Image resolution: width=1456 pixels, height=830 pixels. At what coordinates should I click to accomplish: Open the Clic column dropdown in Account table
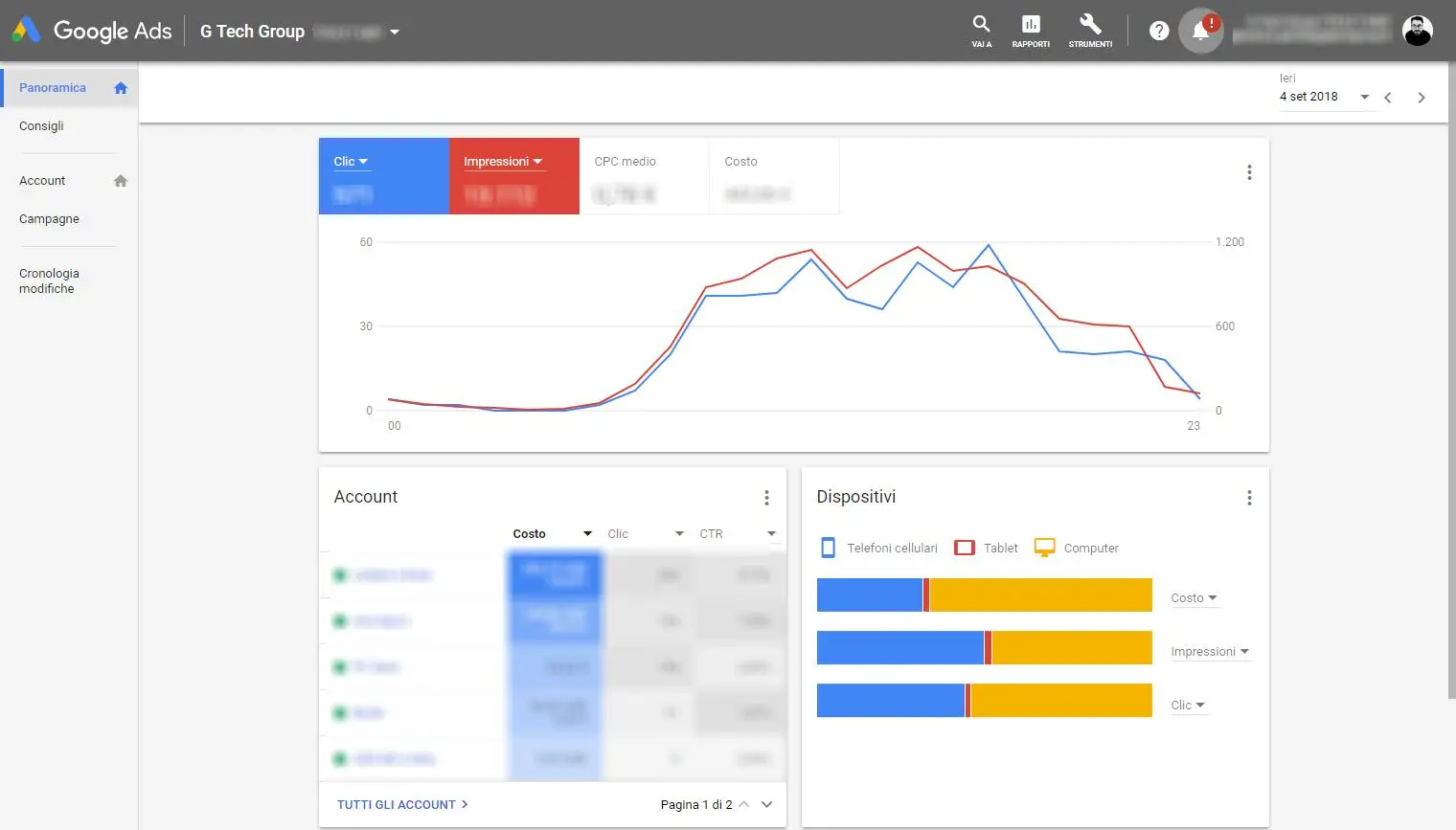tap(679, 534)
